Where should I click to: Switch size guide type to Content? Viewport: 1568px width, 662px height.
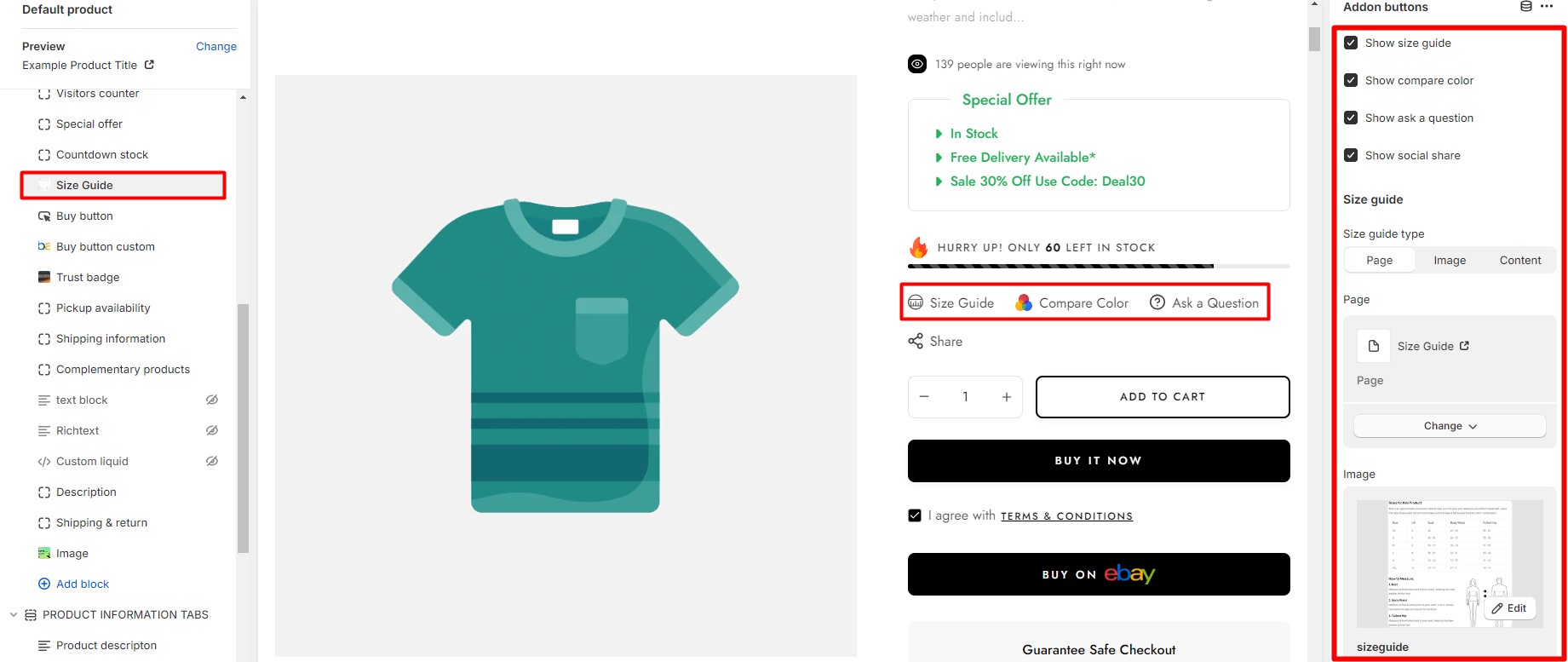(x=1520, y=261)
